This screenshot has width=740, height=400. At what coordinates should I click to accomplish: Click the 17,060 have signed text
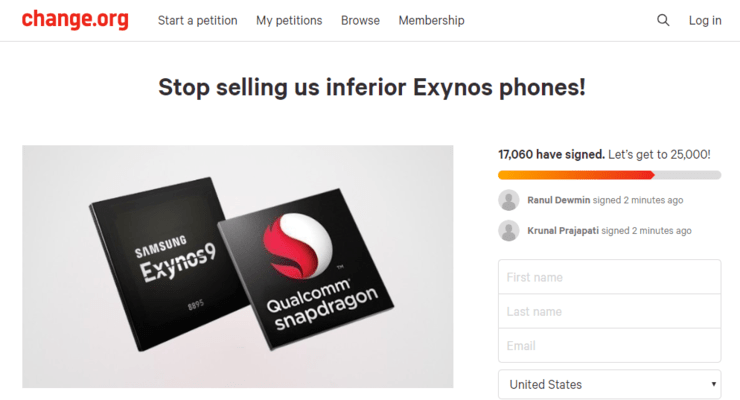(551, 154)
